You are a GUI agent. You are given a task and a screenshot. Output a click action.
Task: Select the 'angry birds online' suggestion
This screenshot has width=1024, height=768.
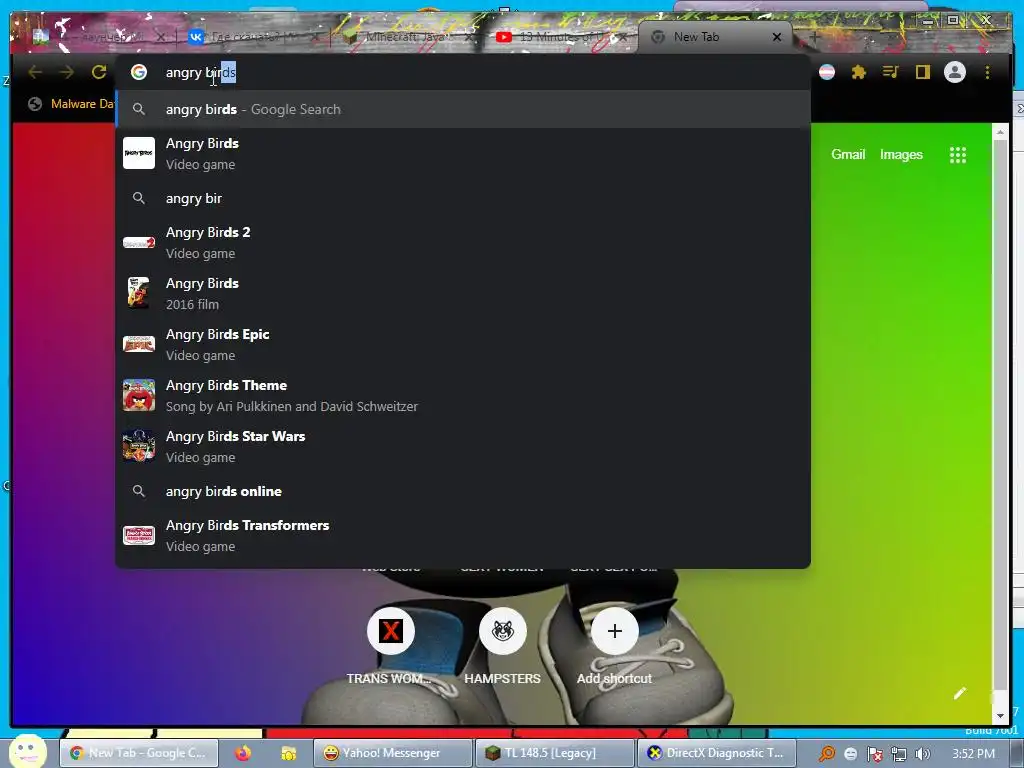(x=463, y=491)
